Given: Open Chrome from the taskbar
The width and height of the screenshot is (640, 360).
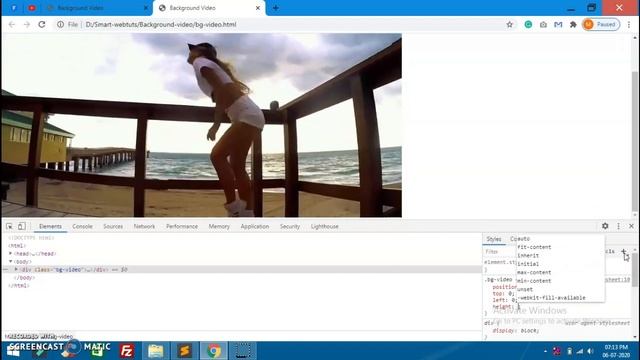Looking at the screenshot, I should (213, 351).
